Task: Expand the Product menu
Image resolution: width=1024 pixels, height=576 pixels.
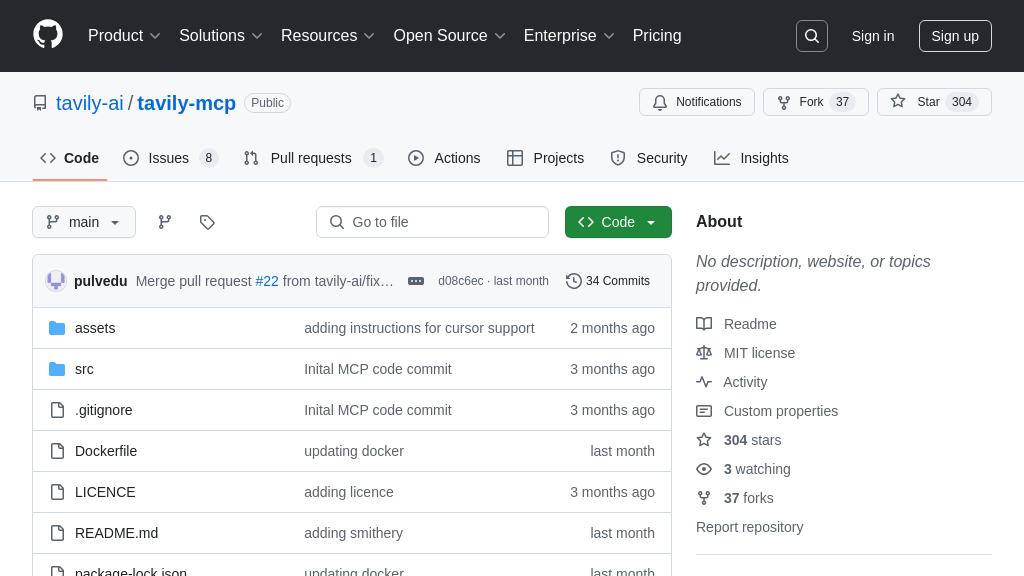Action: tap(124, 36)
